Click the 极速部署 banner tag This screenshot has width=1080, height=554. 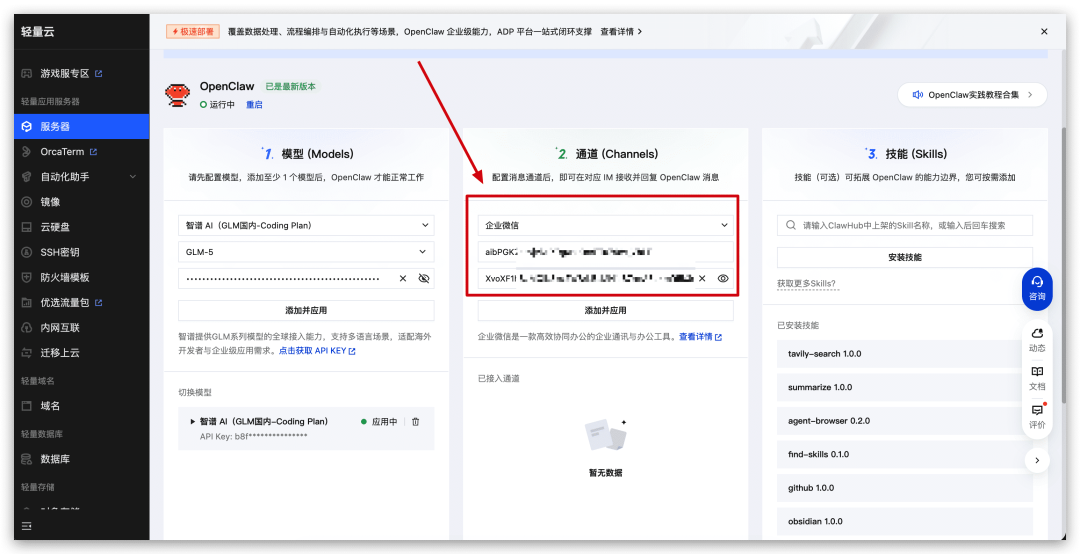192,32
